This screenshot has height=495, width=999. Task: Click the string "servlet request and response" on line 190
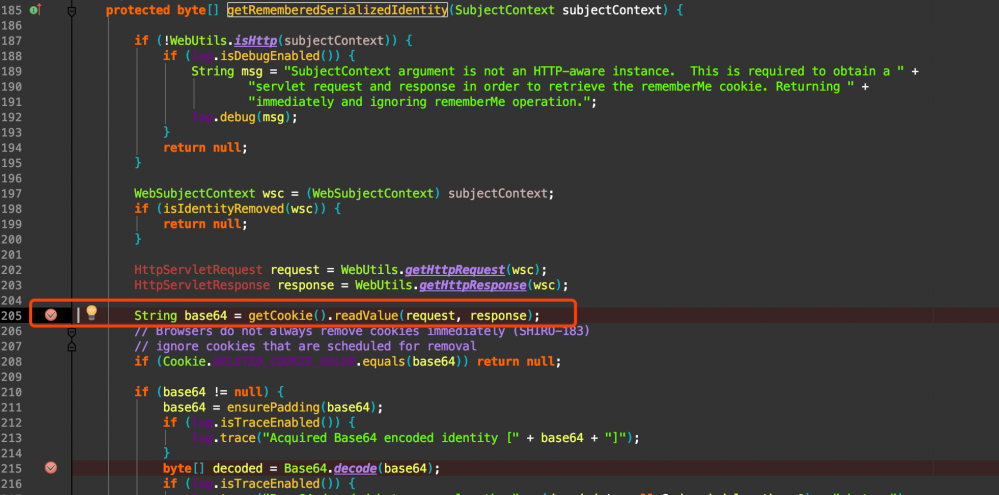pyautogui.click(x=550, y=87)
